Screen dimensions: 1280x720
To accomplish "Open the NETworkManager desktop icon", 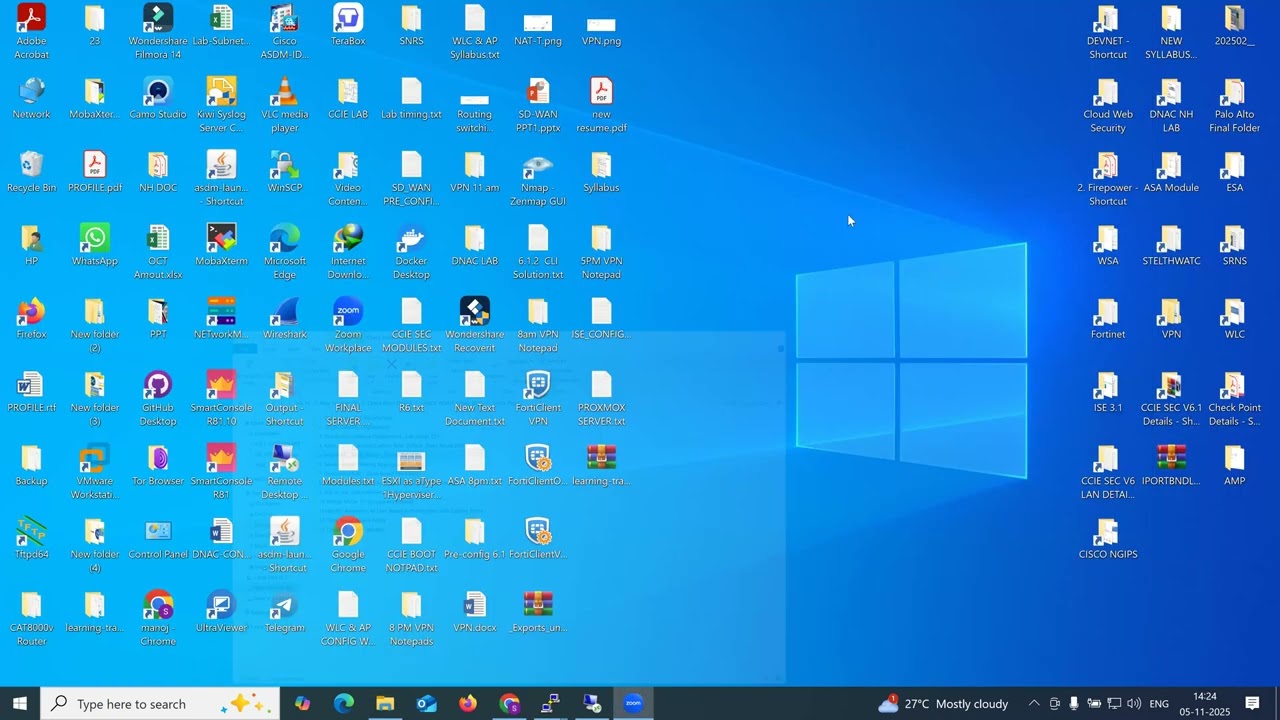I will coord(221,319).
